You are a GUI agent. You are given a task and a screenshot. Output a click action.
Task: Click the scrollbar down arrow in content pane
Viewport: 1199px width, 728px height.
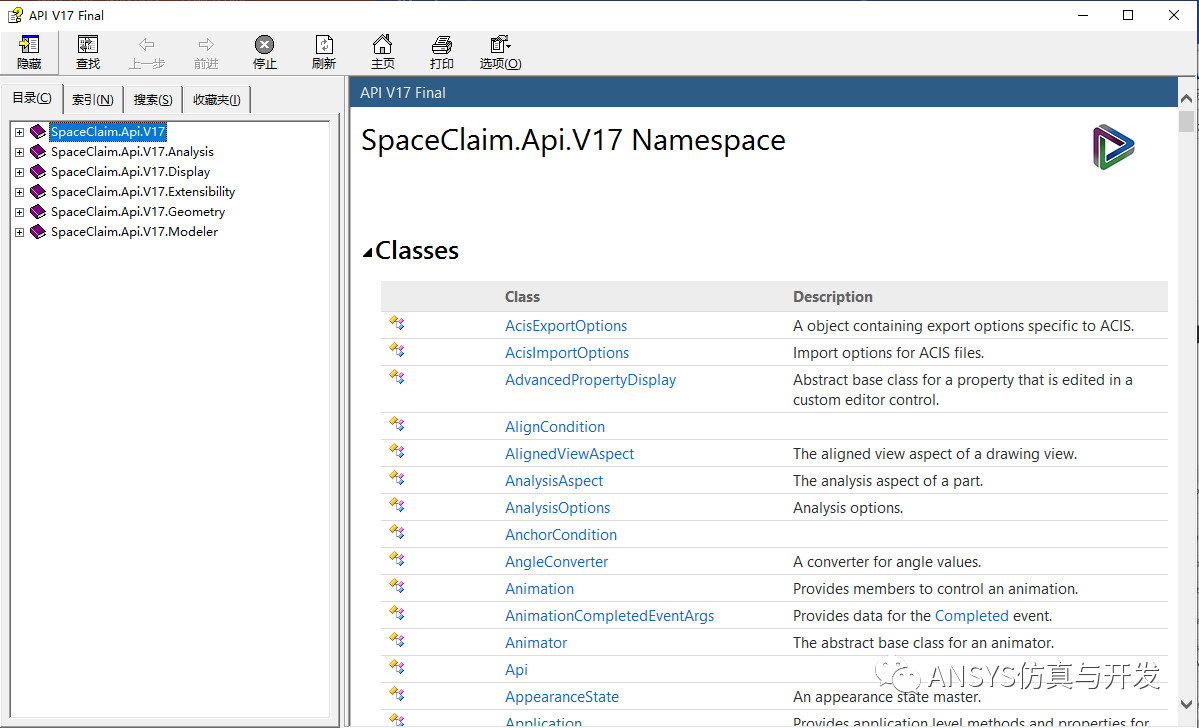[x=1186, y=704]
